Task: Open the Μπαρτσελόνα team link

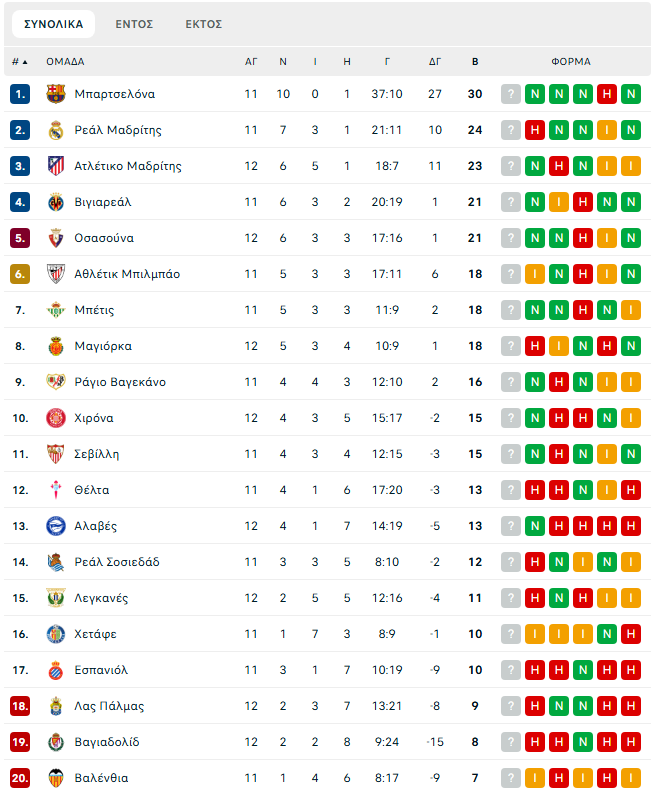Action: point(114,94)
